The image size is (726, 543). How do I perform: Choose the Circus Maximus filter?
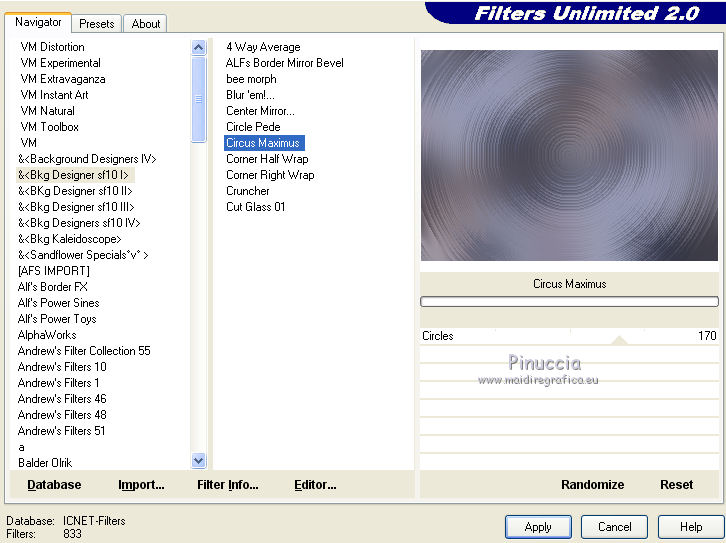[x=264, y=143]
